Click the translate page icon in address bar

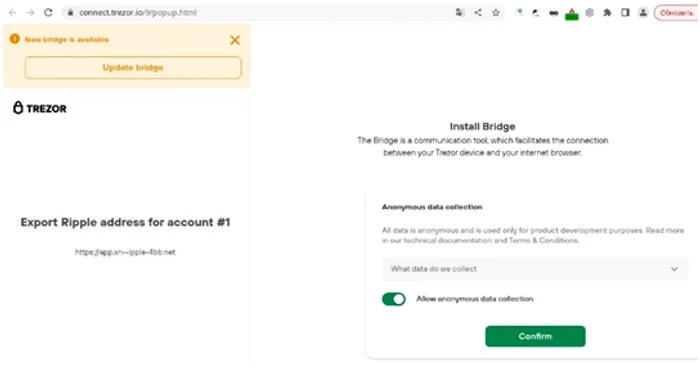(460, 13)
